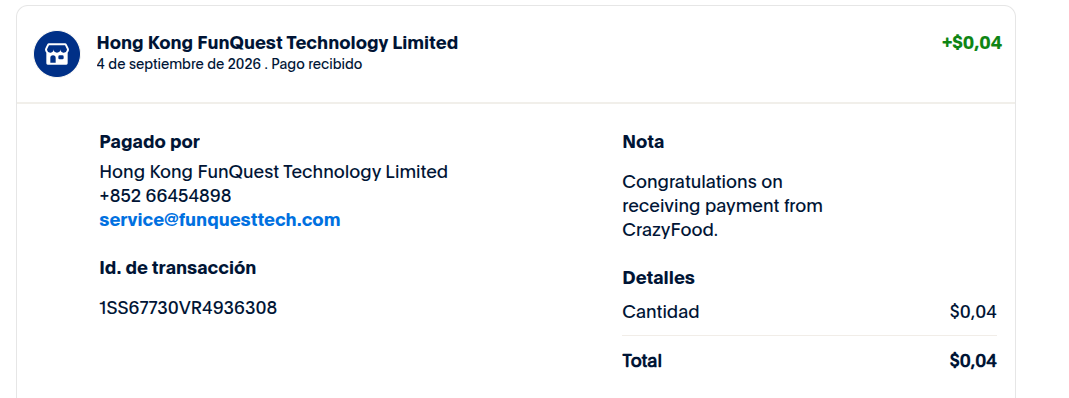
Task: Click the divider line above Total
Action: coord(809,335)
